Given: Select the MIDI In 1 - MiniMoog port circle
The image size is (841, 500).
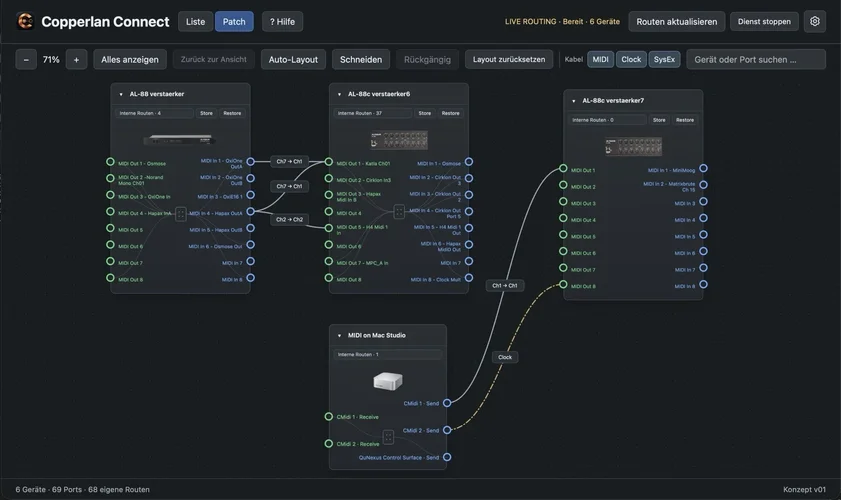Looking at the screenshot, I should tap(703, 168).
